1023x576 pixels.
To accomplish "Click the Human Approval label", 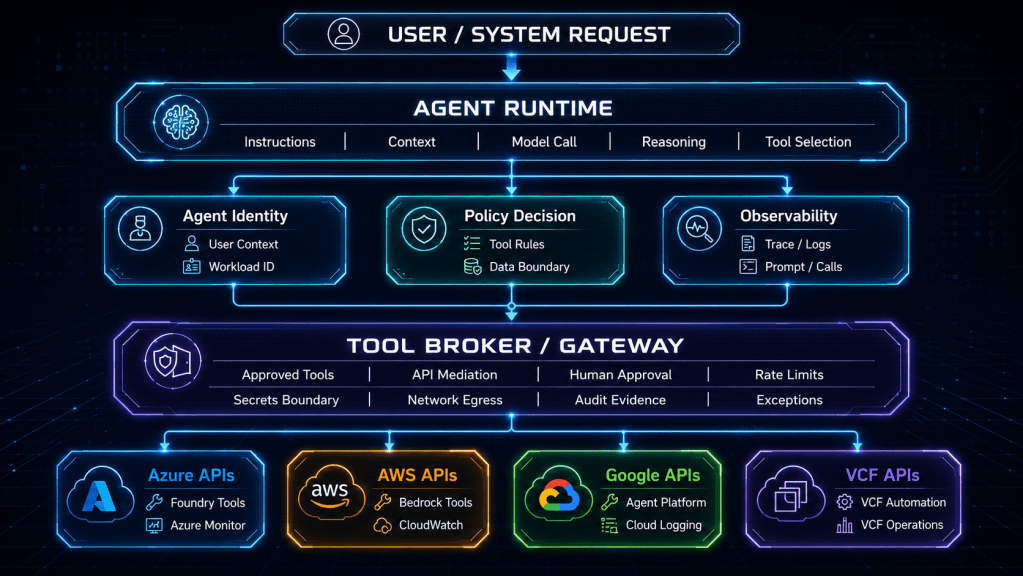I will 620,374.
